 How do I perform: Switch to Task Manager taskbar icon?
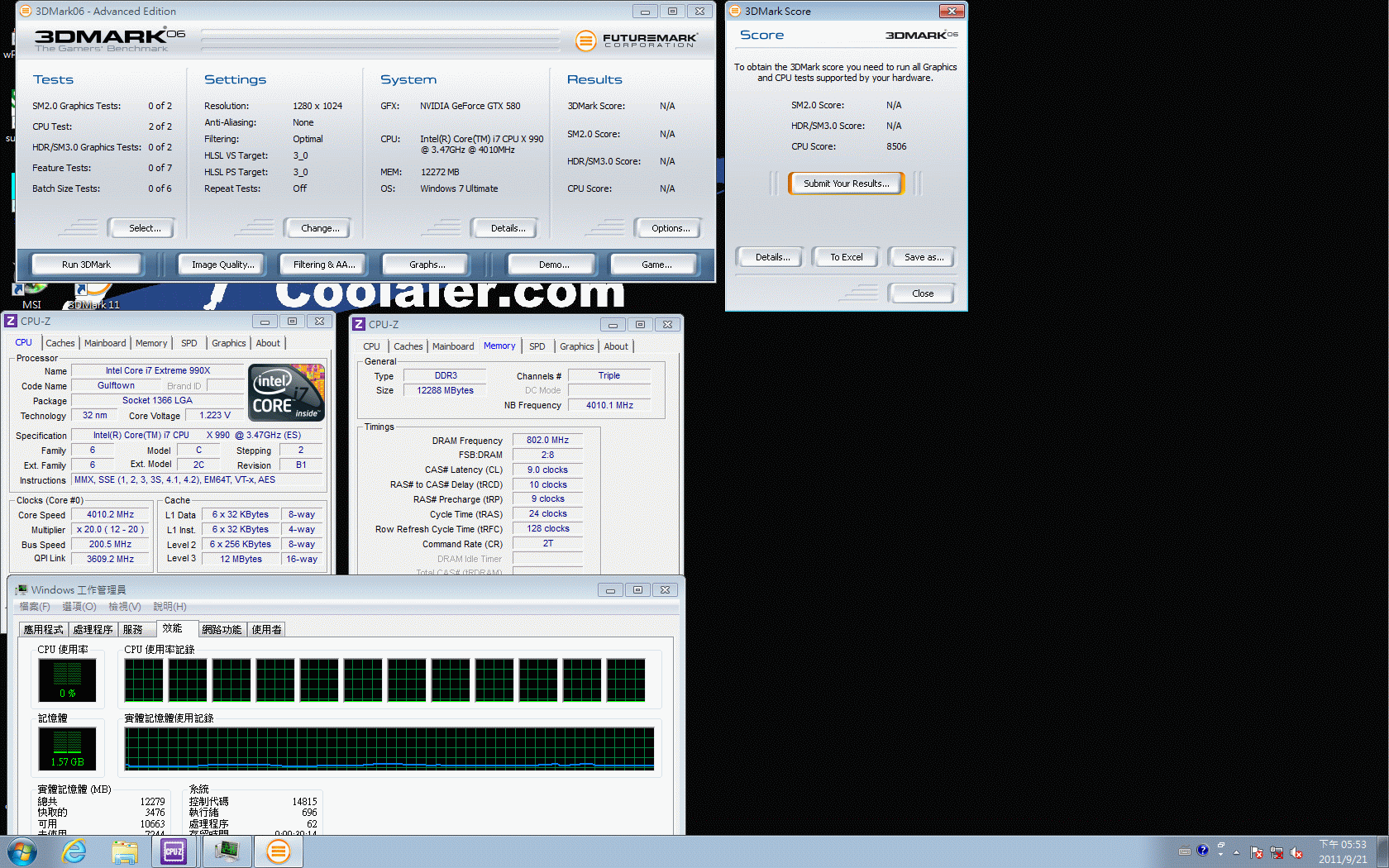point(227,851)
